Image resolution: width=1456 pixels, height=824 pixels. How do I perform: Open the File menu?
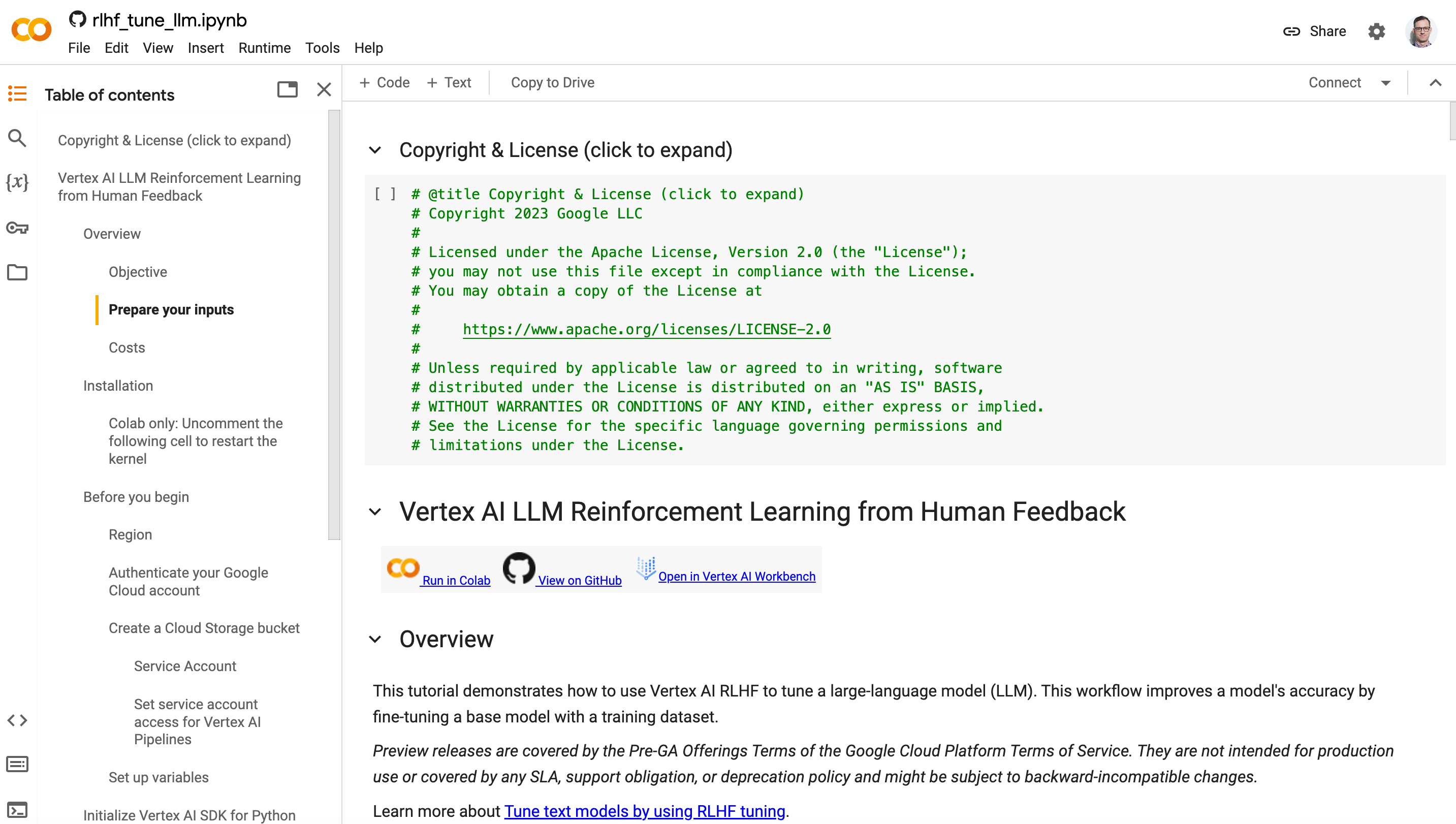(79, 48)
